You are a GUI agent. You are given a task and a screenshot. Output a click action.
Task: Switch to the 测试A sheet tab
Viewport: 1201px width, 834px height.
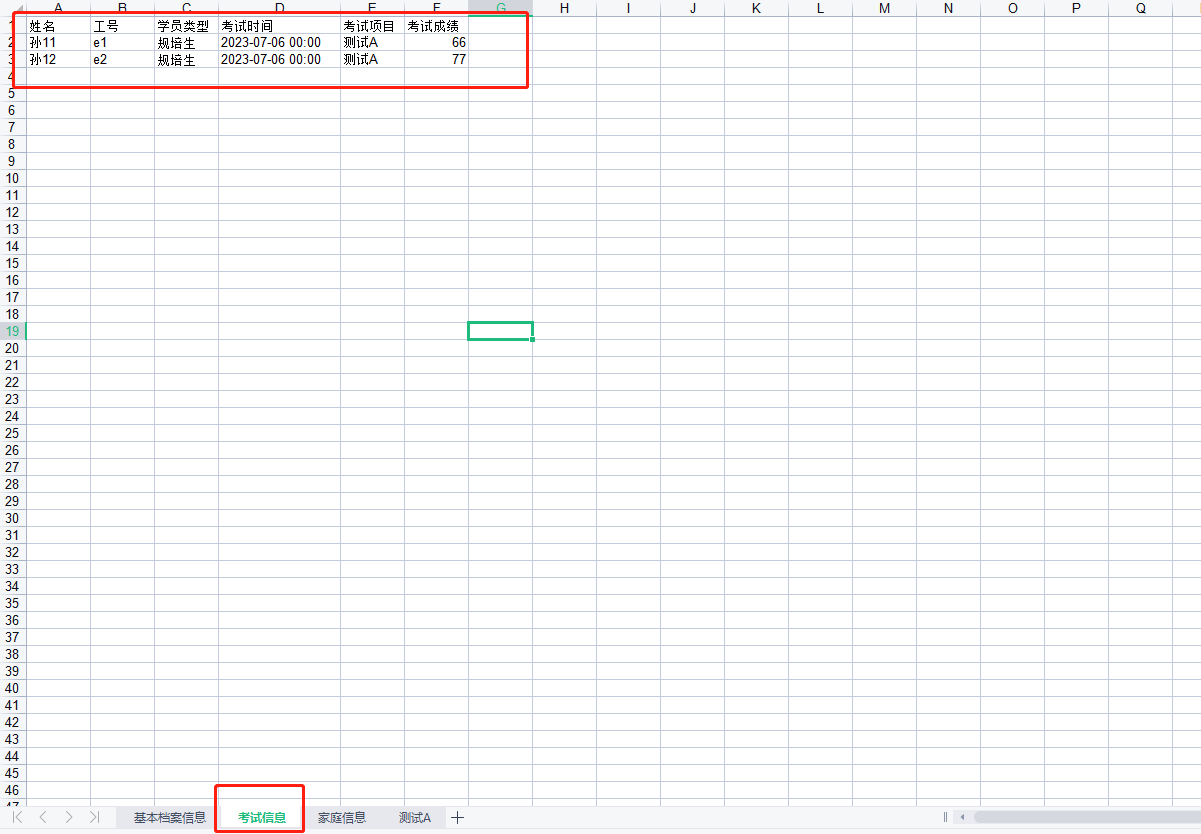[x=415, y=817]
